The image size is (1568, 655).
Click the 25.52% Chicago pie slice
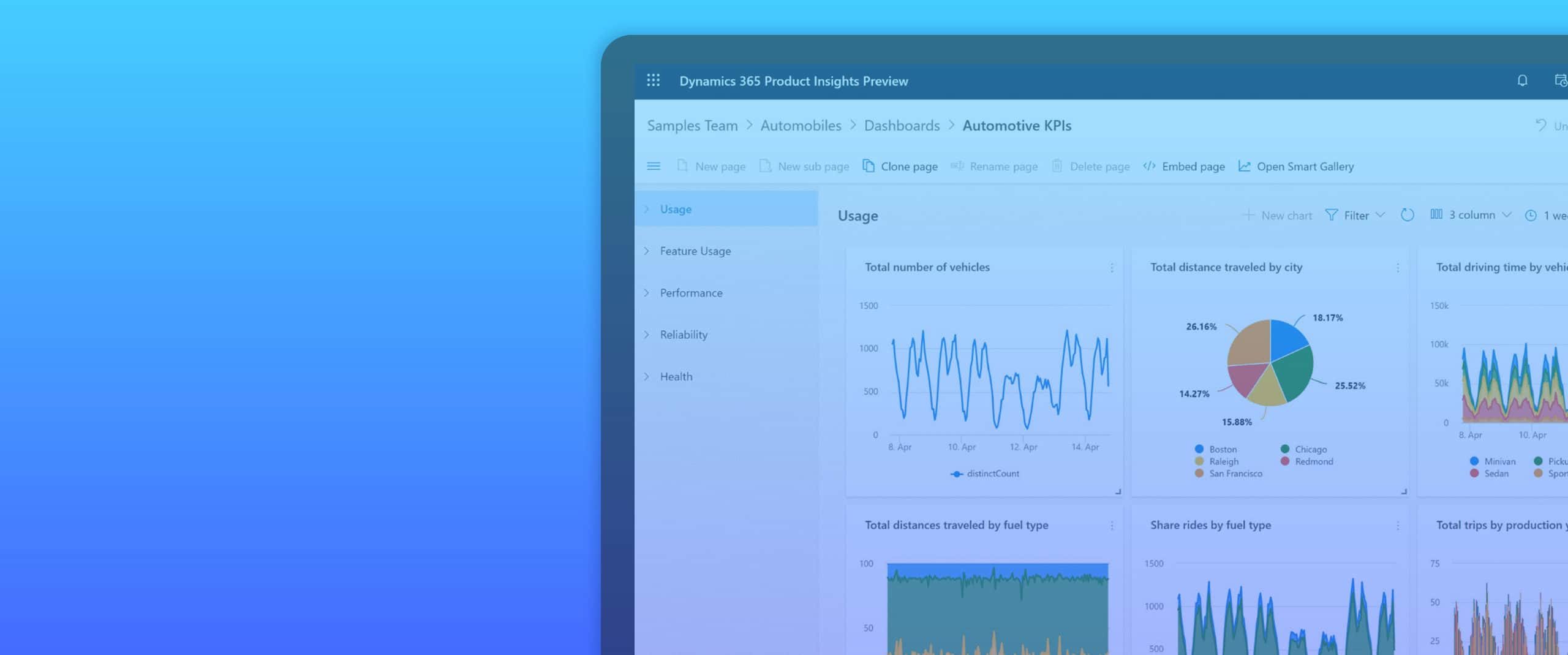pyautogui.click(x=1294, y=375)
